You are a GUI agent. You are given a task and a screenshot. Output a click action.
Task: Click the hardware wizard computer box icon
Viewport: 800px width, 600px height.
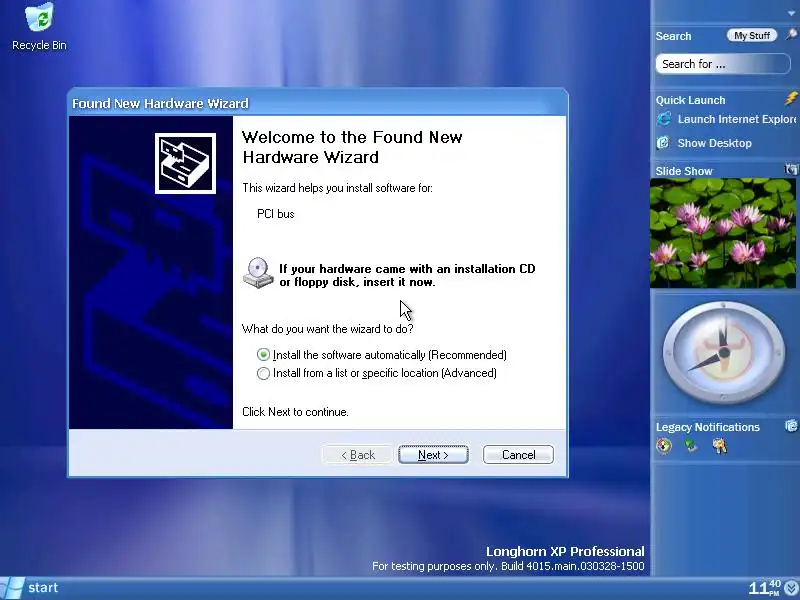[185, 163]
